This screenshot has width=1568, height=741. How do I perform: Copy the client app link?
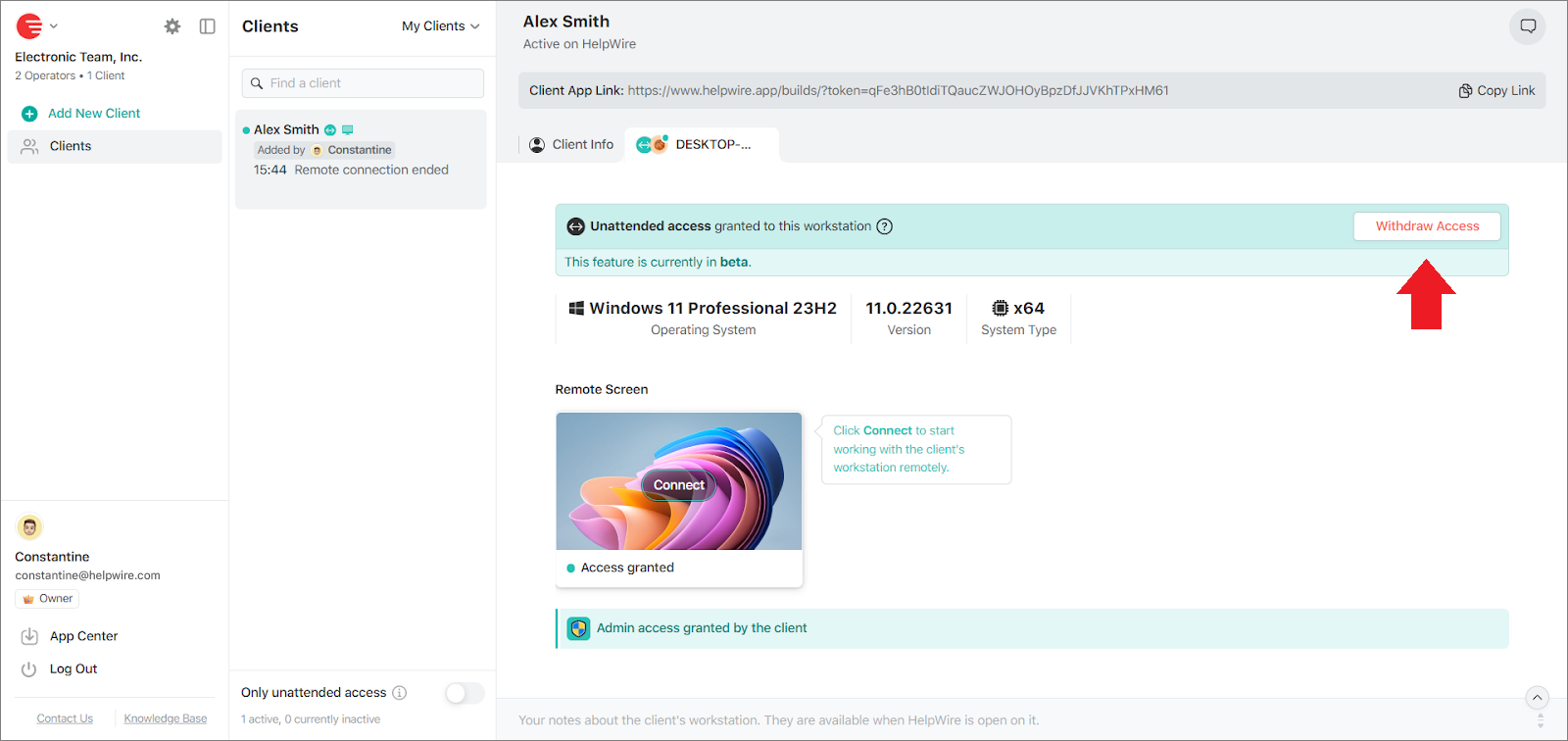1496,90
